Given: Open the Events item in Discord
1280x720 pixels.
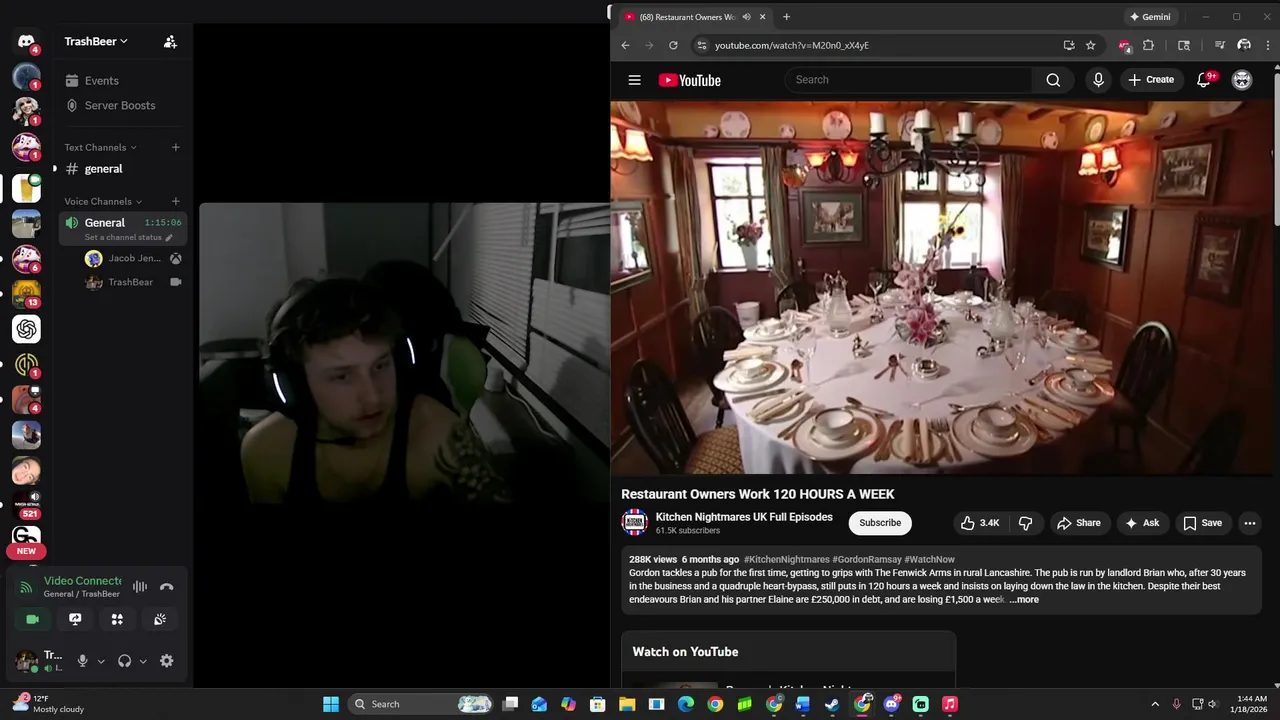Looking at the screenshot, I should pyautogui.click(x=101, y=80).
